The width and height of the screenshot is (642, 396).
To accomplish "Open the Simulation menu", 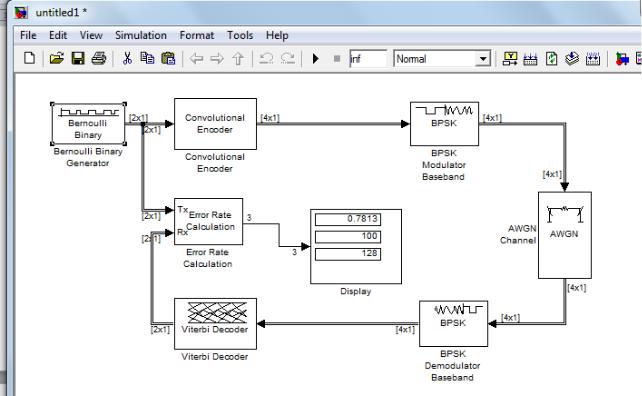I will pos(141,35).
